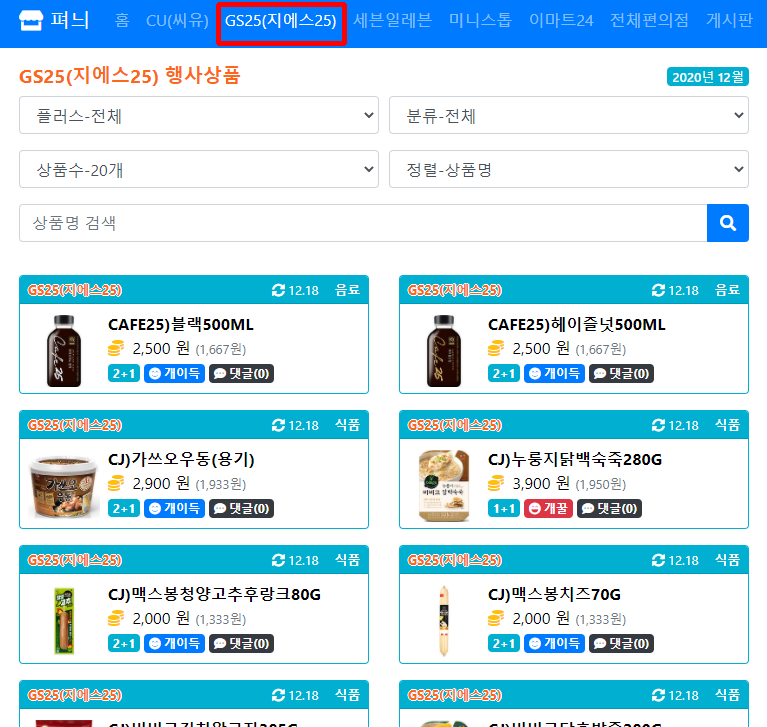Open product title CJ)맥스봉치즈70G
The image size is (767, 727).
point(554,595)
